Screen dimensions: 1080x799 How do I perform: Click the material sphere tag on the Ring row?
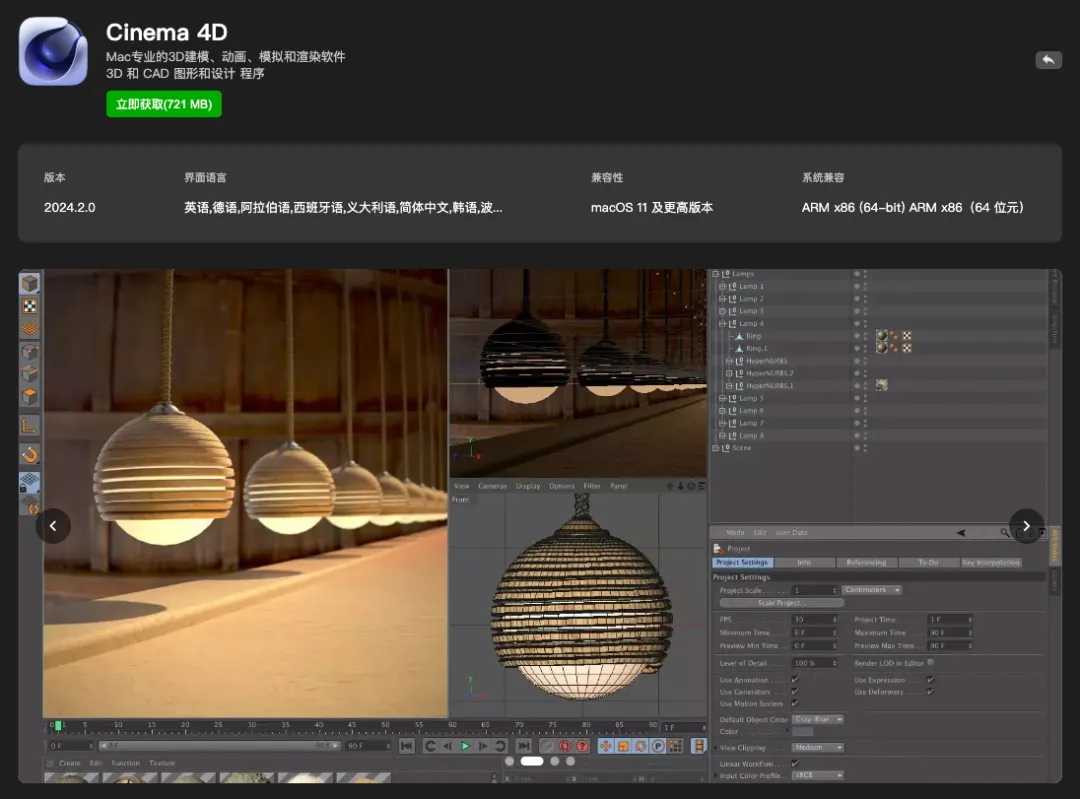point(881,336)
